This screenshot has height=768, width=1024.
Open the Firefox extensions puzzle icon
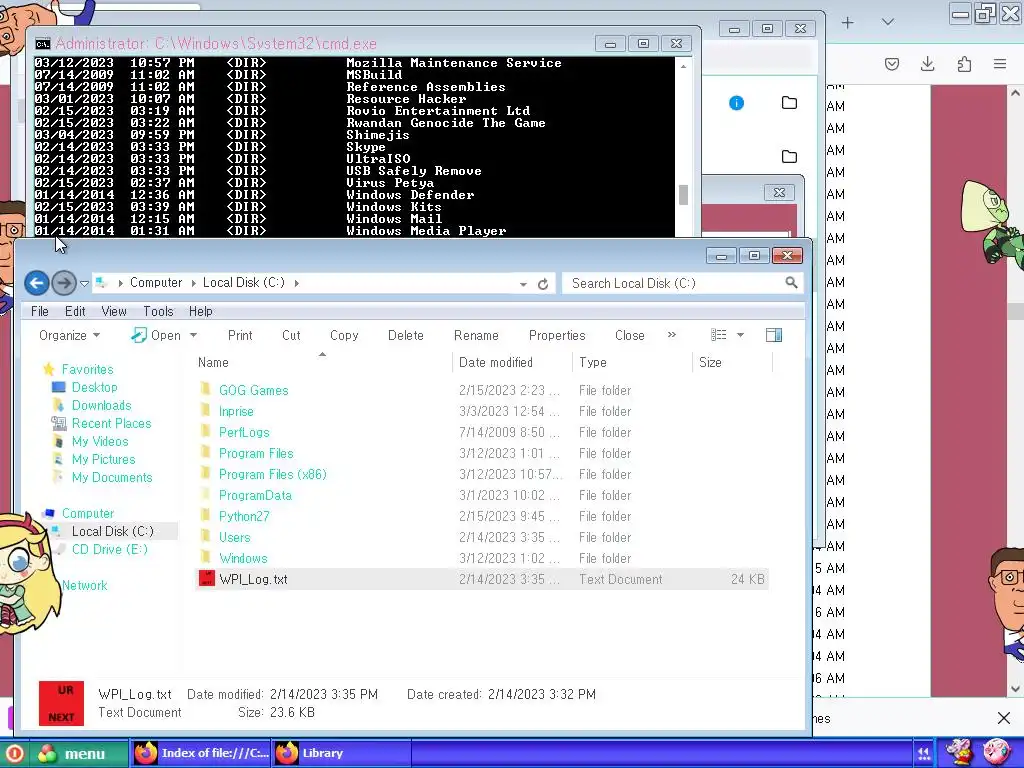(x=964, y=63)
